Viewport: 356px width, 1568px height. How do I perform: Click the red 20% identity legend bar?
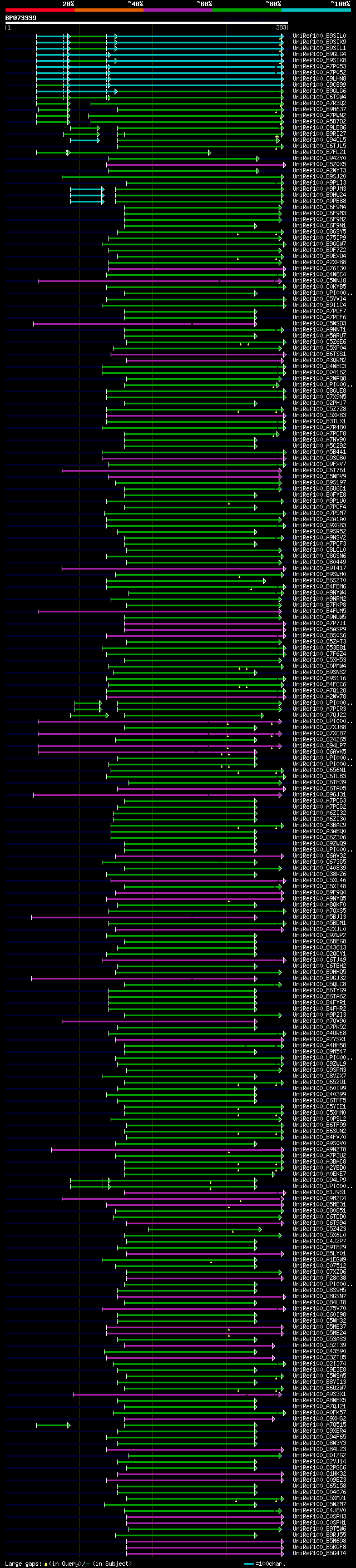click(40, 10)
